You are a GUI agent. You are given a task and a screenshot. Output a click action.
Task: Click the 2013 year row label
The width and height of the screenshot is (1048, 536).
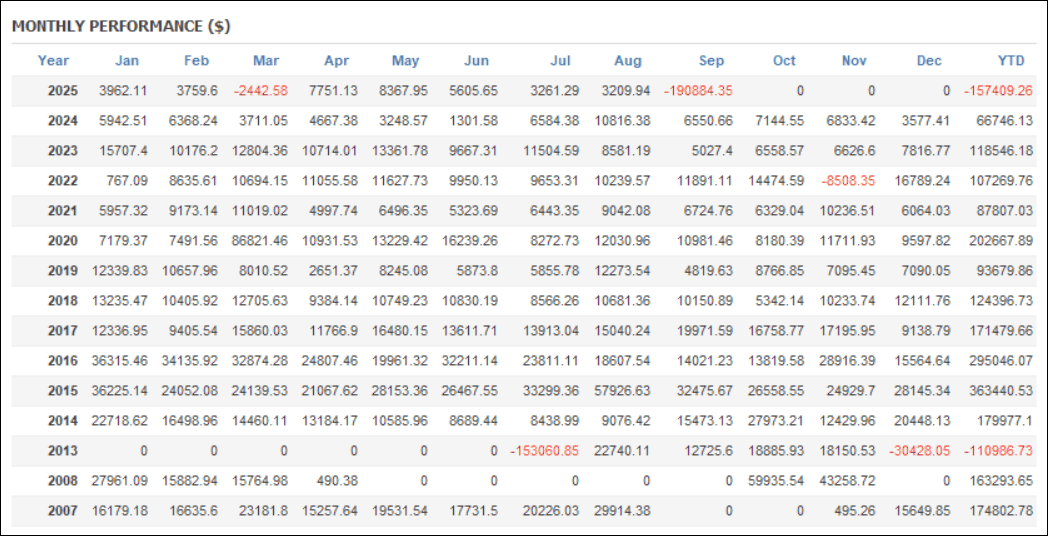click(63, 450)
